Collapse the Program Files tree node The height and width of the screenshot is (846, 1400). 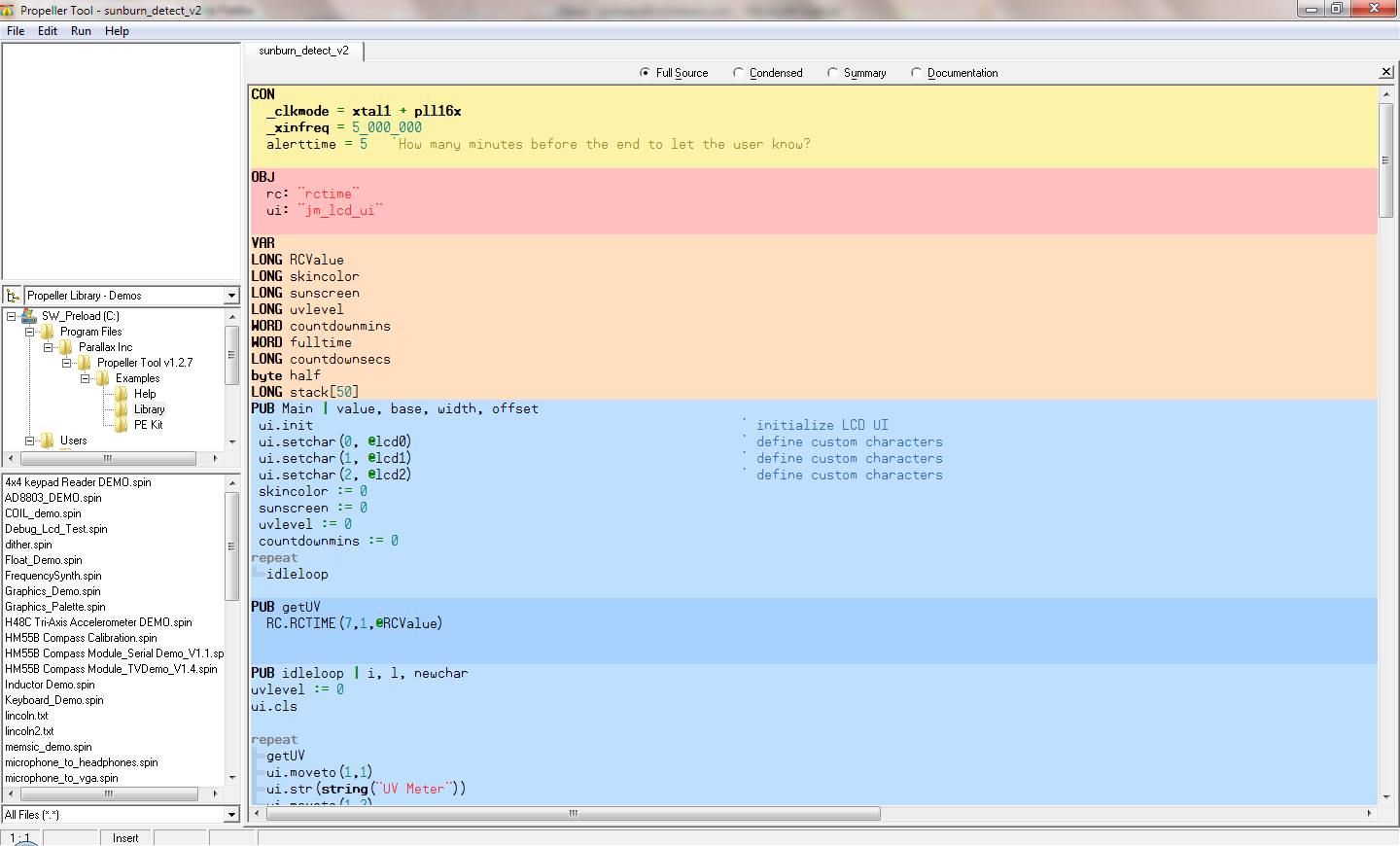[x=29, y=332]
